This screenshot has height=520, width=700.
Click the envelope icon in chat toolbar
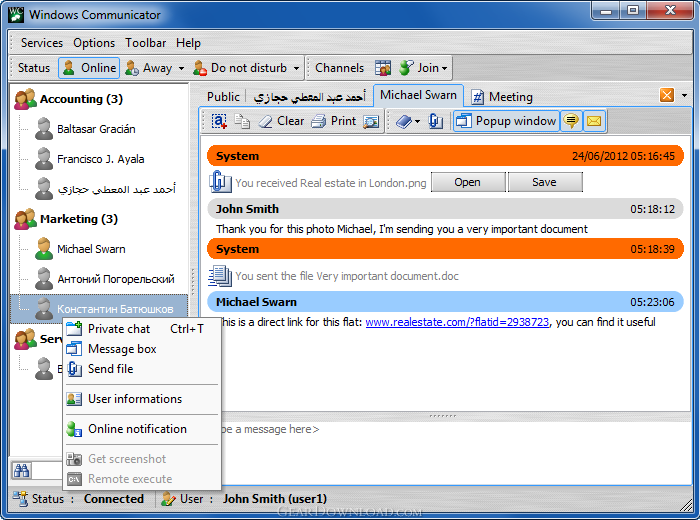[x=594, y=121]
